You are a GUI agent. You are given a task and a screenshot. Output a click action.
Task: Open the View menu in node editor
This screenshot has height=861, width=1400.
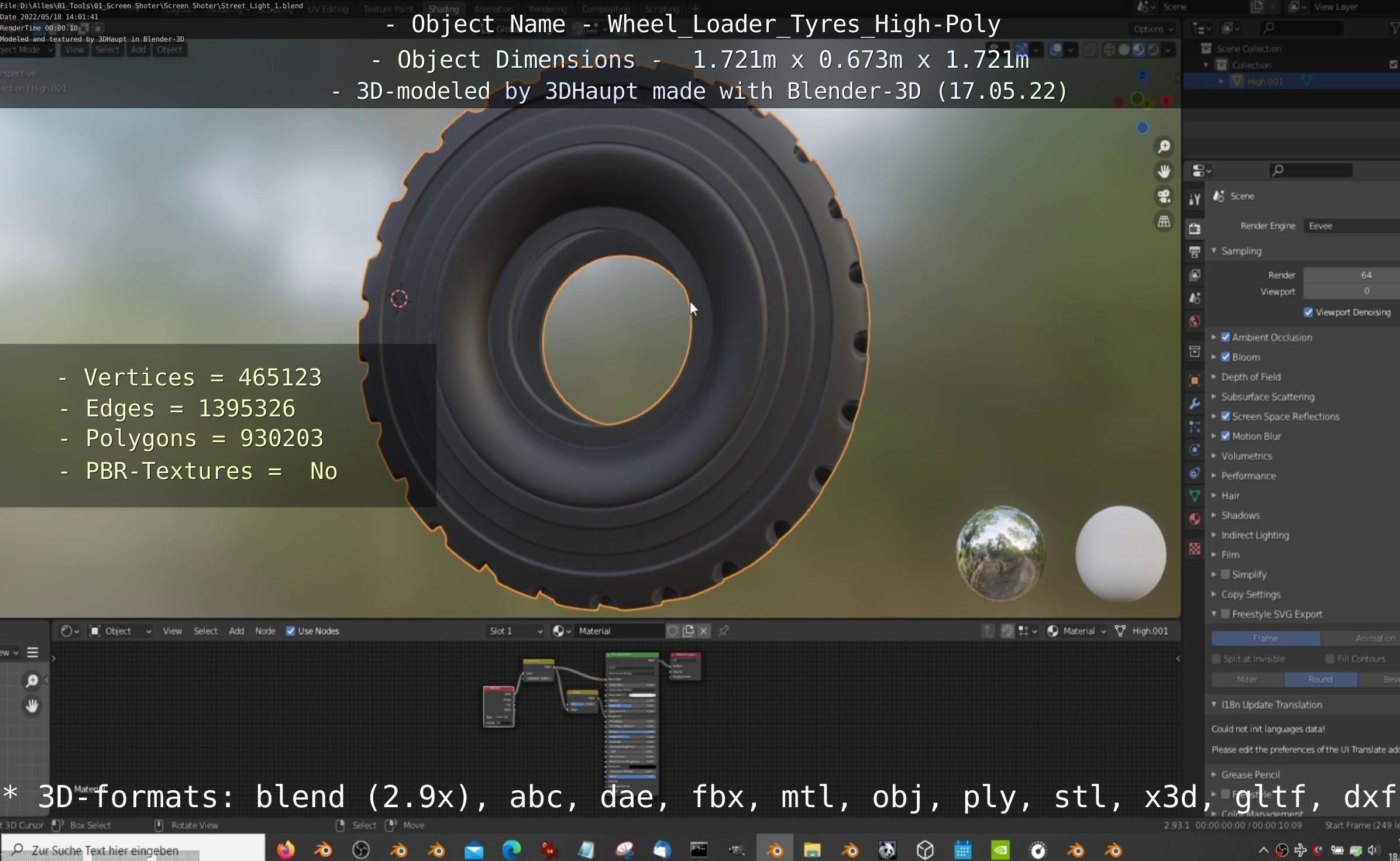[x=172, y=631]
